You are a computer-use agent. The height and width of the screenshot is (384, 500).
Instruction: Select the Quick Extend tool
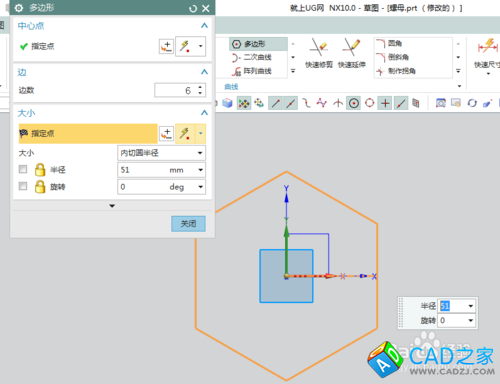tap(352, 53)
